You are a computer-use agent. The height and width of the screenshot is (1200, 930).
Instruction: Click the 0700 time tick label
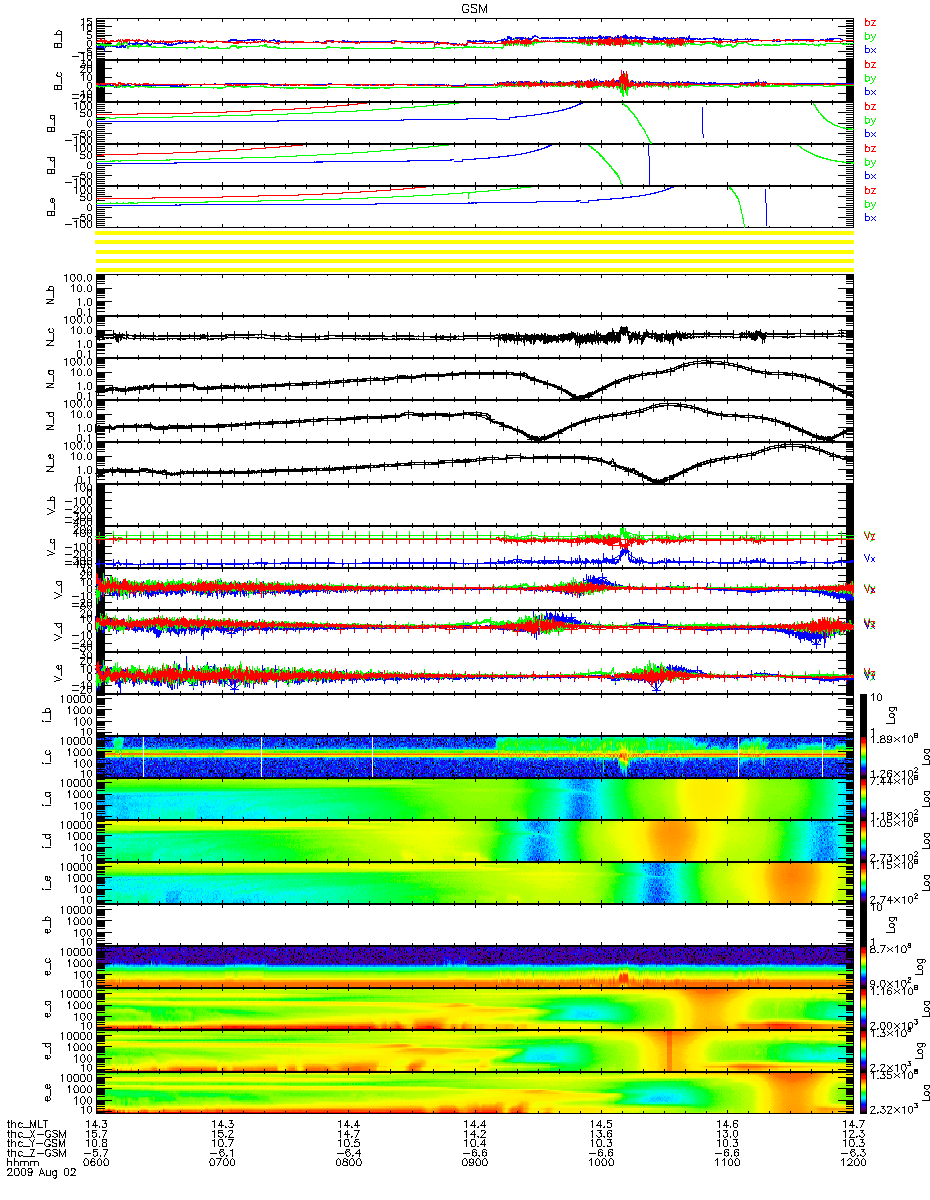point(223,1164)
